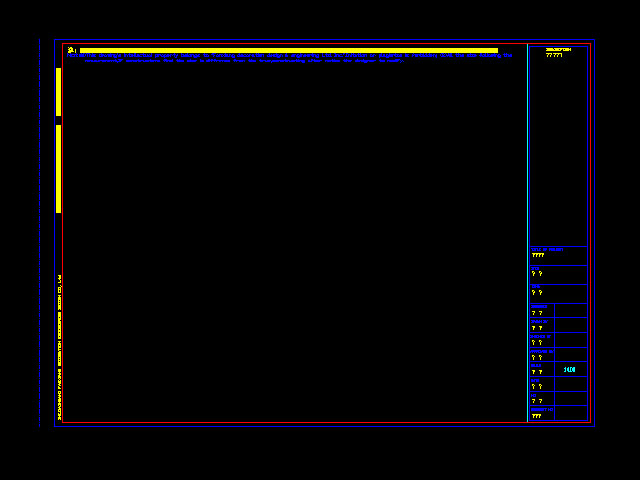Select the yellow value under TITLE OF PROJECT
Screen dimensions: 640x480
click(x=538, y=256)
